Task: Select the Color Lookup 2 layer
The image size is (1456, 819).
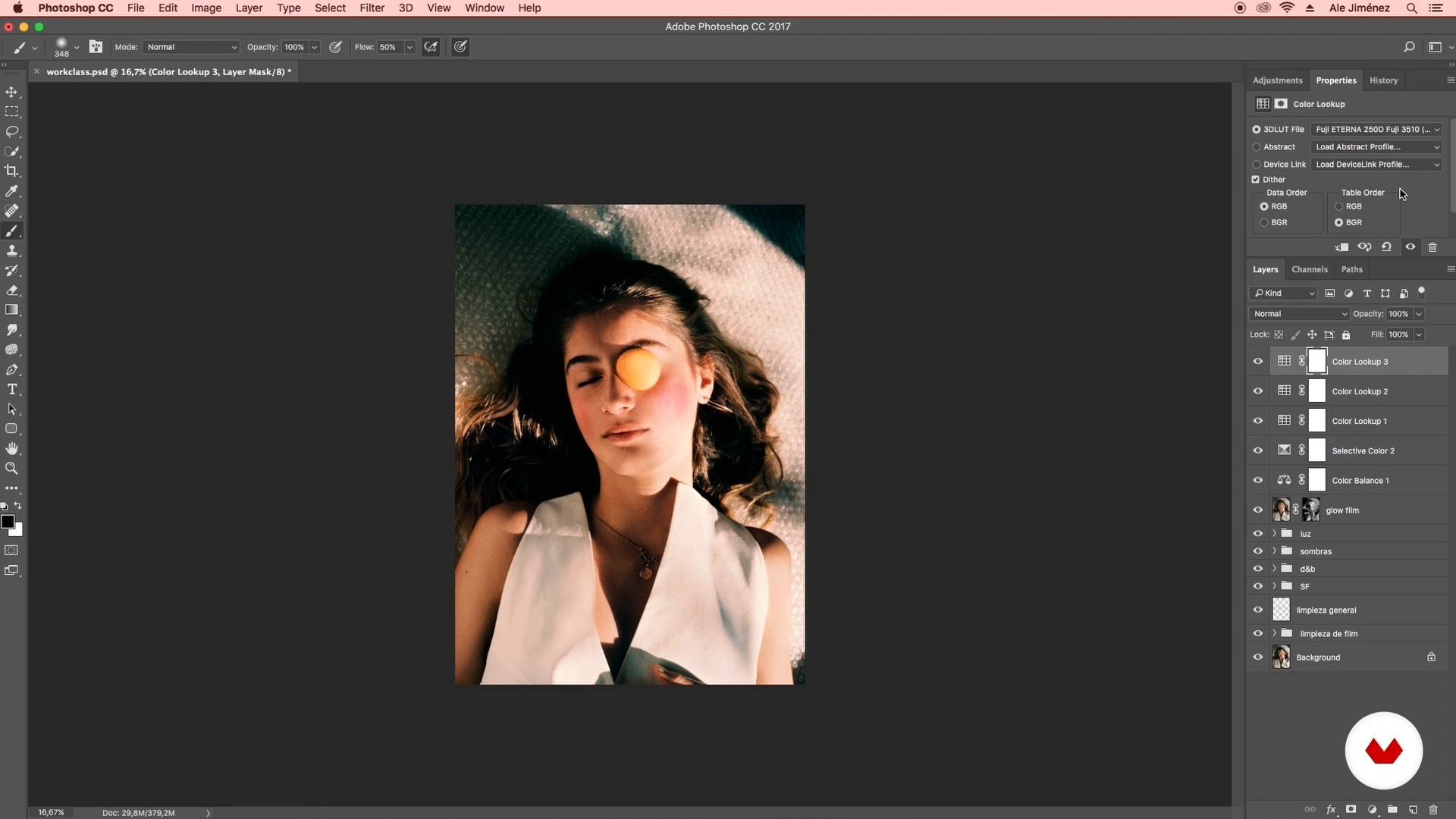Action: coord(1359,391)
